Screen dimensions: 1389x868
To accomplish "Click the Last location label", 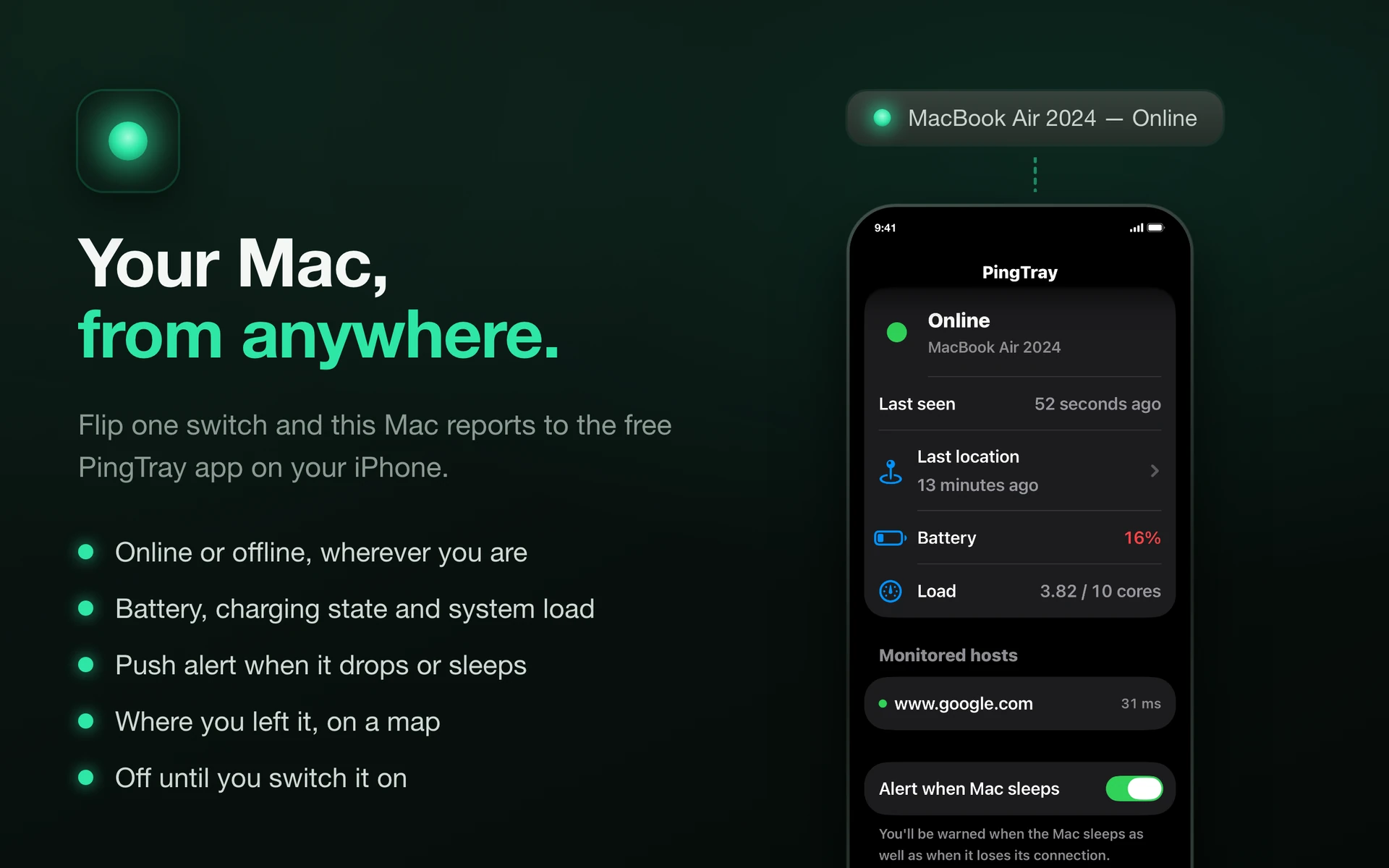I will point(968,457).
